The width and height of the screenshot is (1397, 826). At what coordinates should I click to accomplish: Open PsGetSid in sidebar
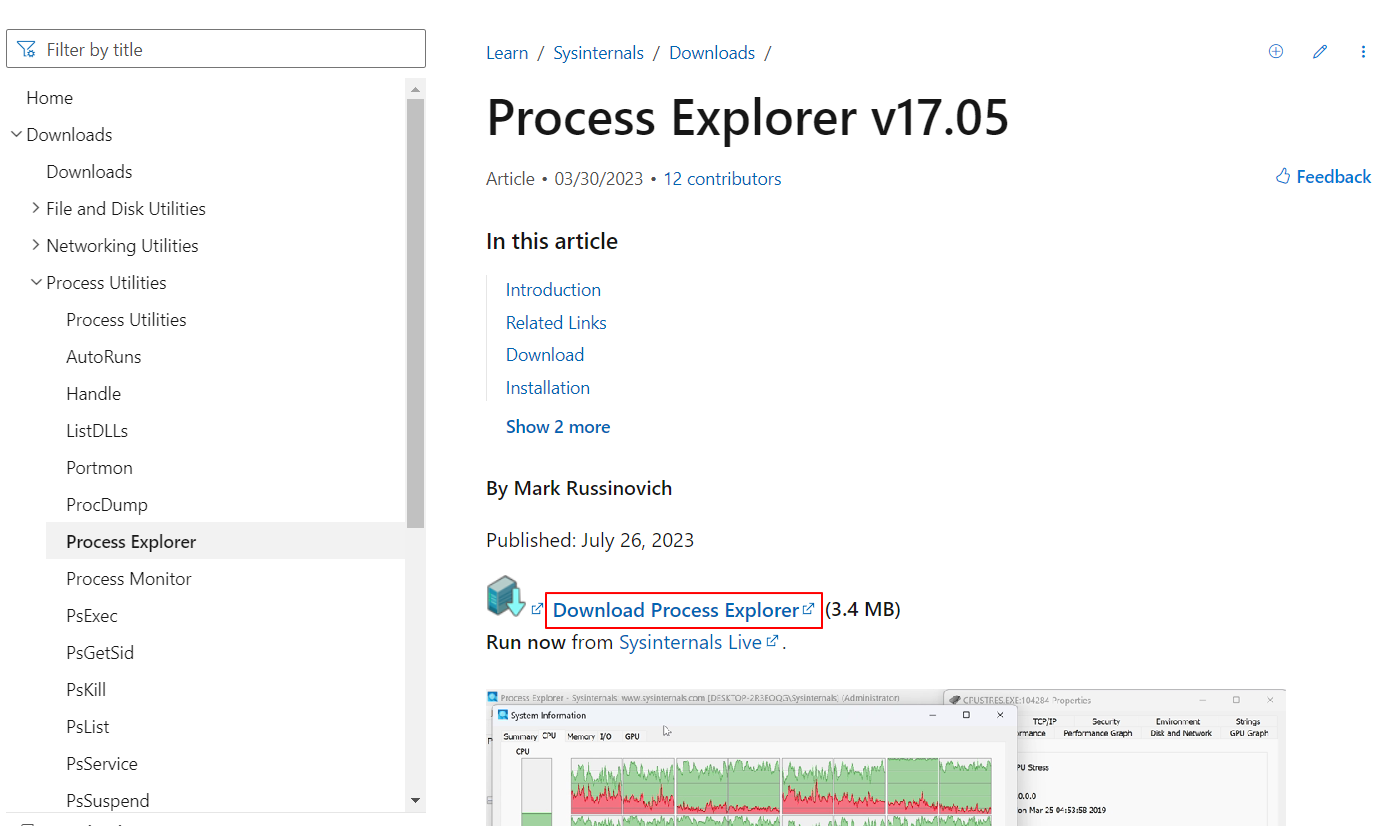[x=100, y=653]
